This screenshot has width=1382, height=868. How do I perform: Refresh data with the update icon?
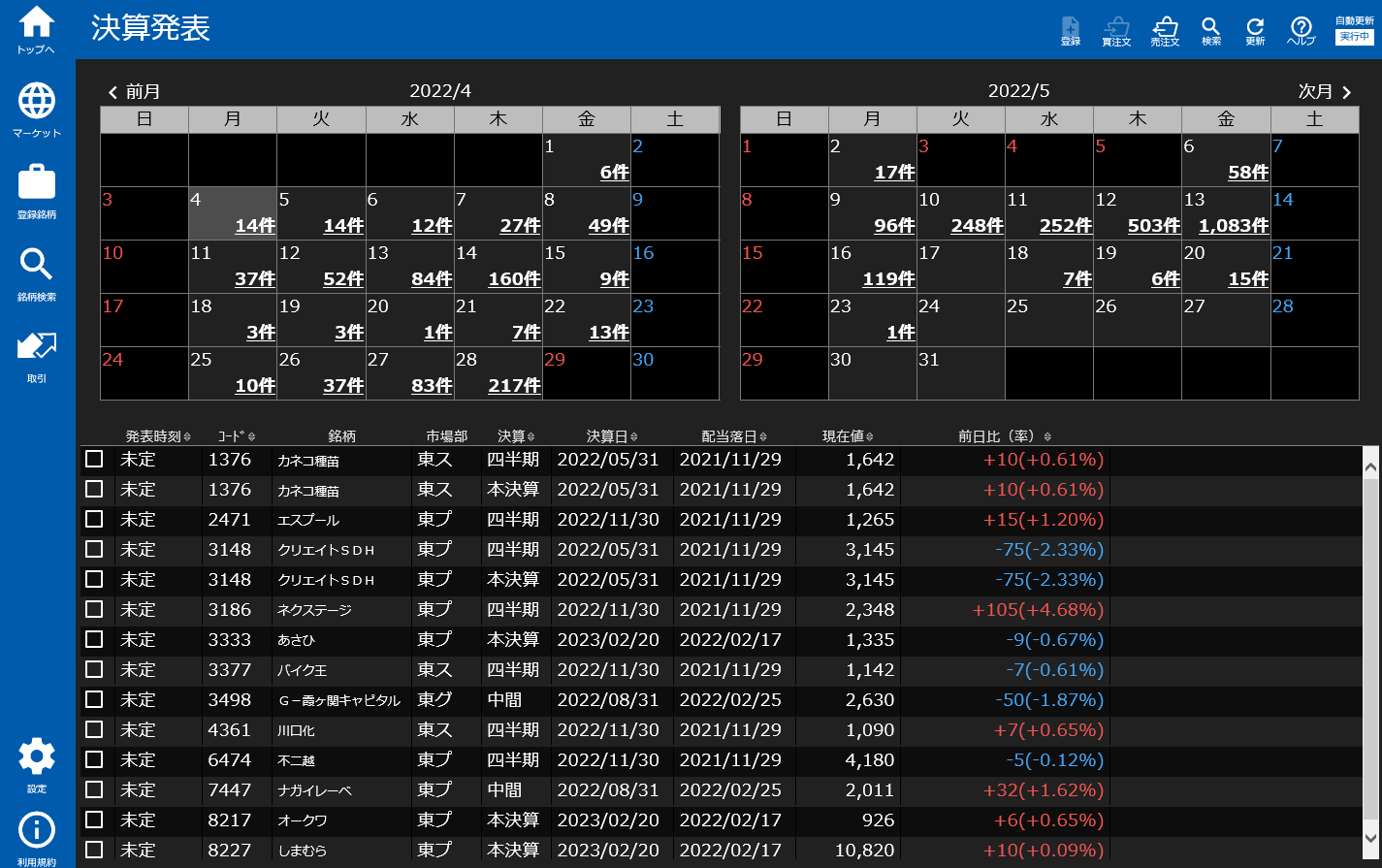(1255, 31)
